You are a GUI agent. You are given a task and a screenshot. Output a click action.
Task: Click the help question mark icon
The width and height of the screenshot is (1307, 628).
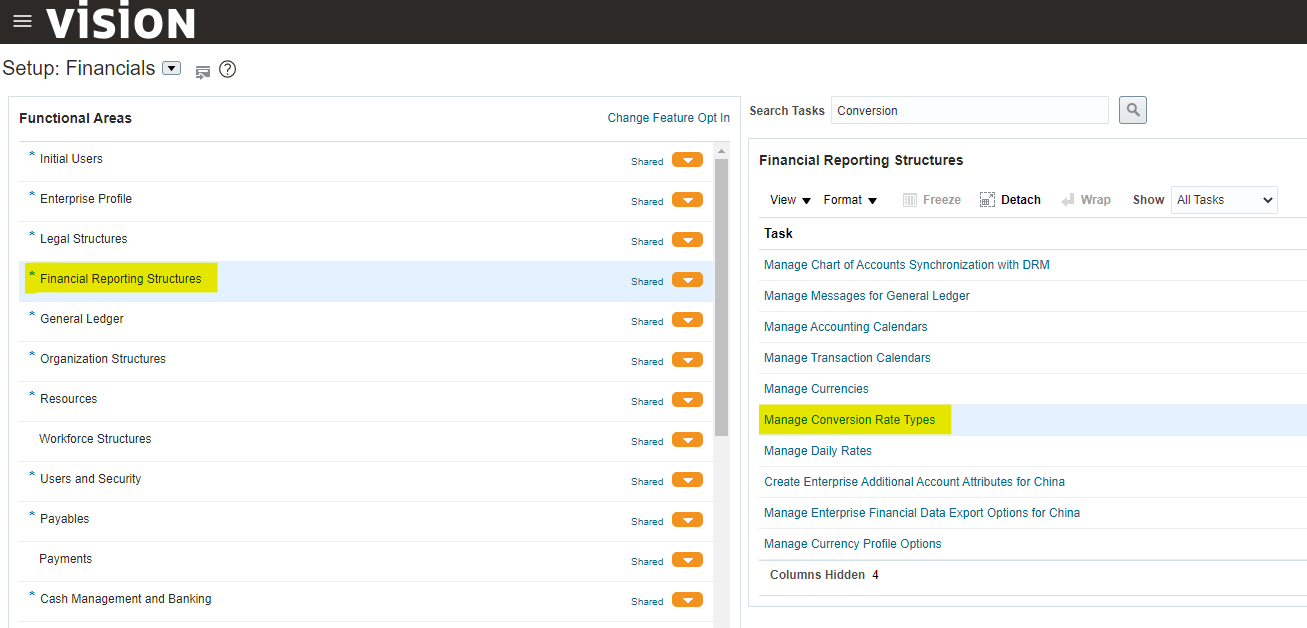(228, 70)
